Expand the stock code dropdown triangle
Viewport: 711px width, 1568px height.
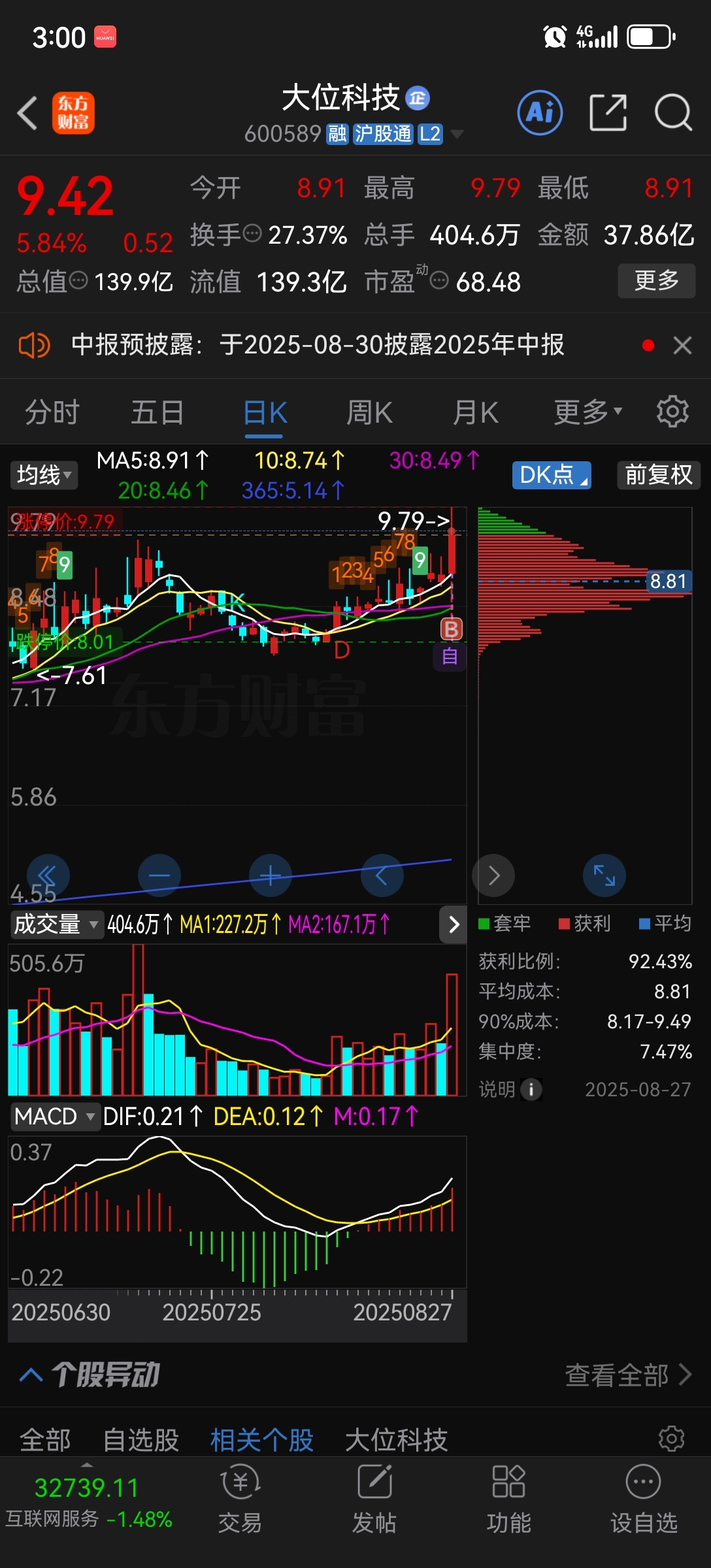click(457, 134)
